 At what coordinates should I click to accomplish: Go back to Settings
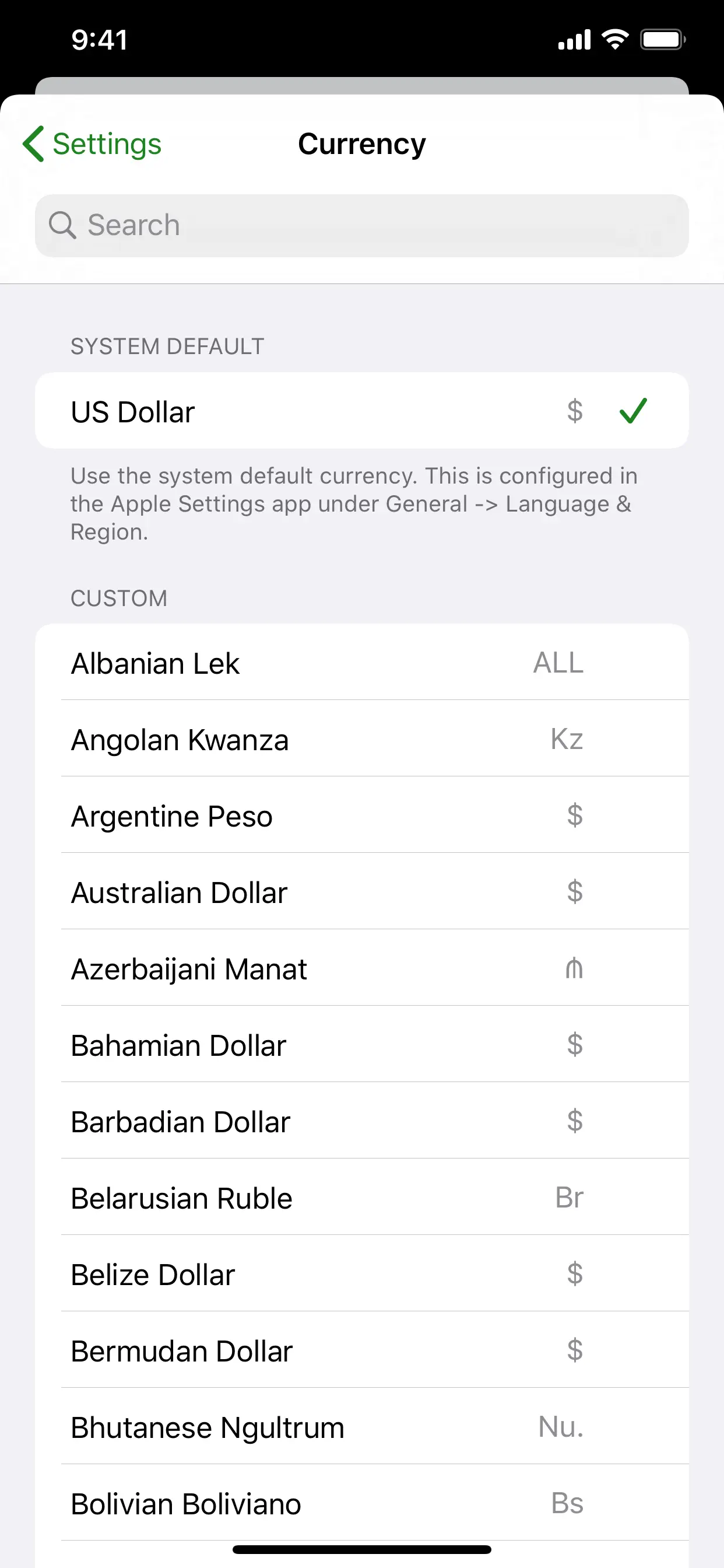(x=92, y=144)
